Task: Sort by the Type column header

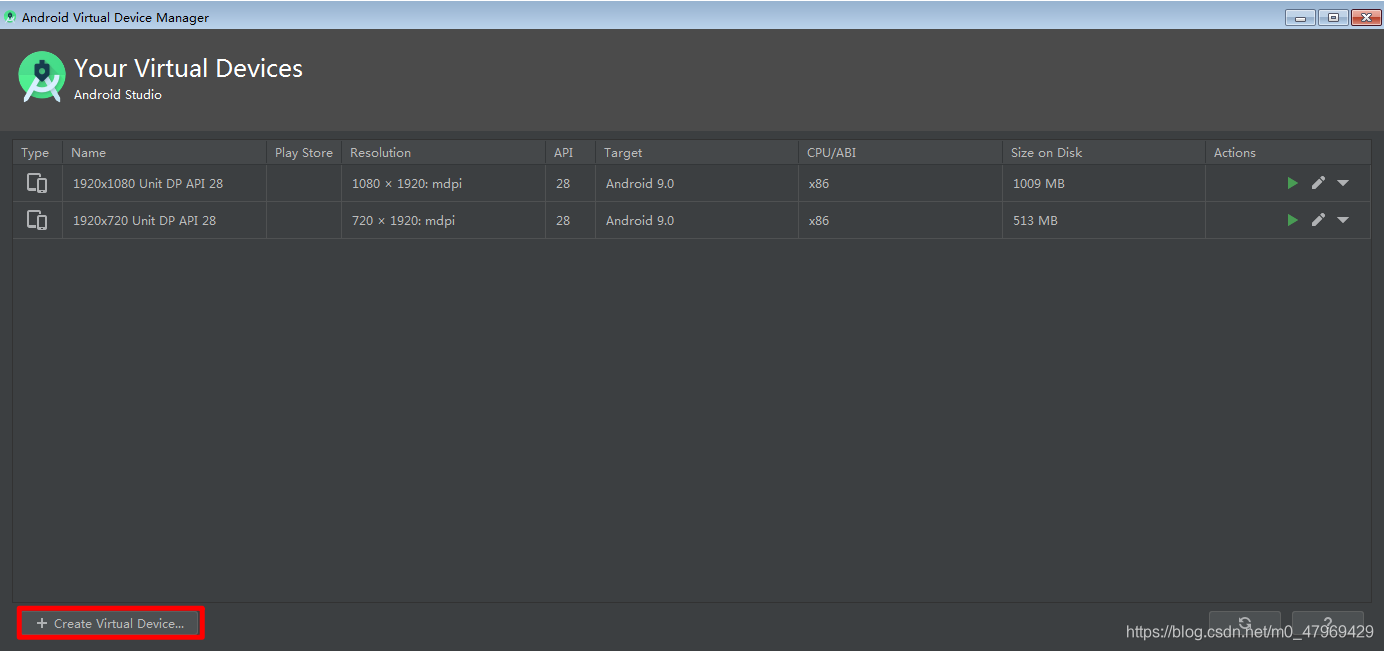Action: [x=37, y=153]
